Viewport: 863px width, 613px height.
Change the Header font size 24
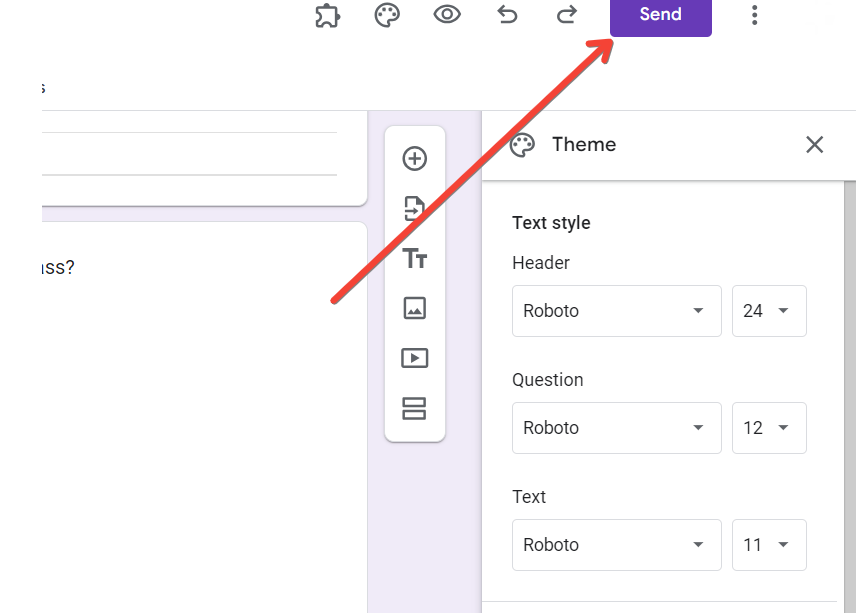click(768, 311)
